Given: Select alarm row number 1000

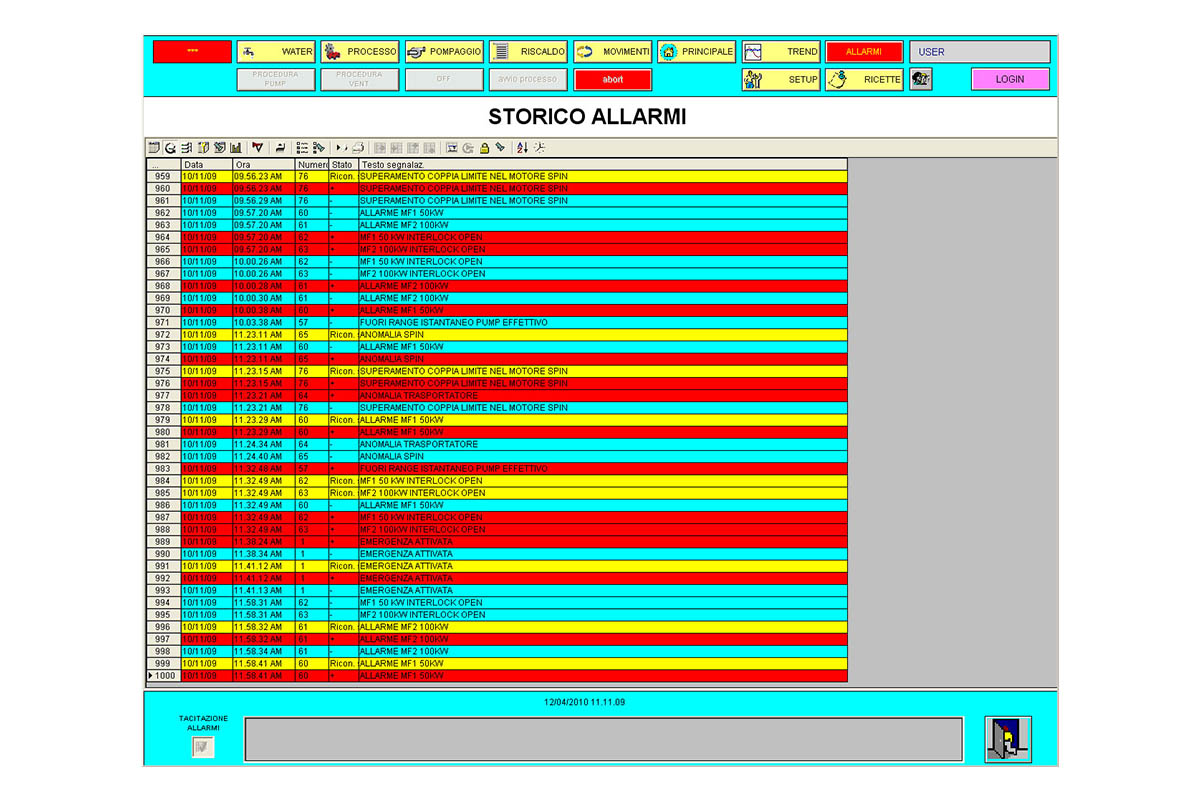Looking at the screenshot, I should [x=162, y=676].
